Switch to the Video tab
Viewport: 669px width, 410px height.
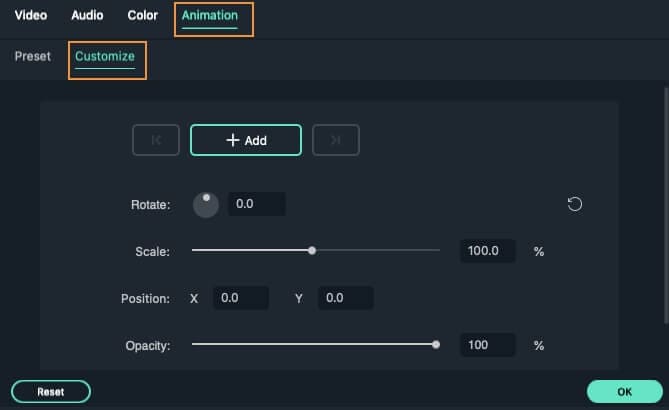coord(32,16)
